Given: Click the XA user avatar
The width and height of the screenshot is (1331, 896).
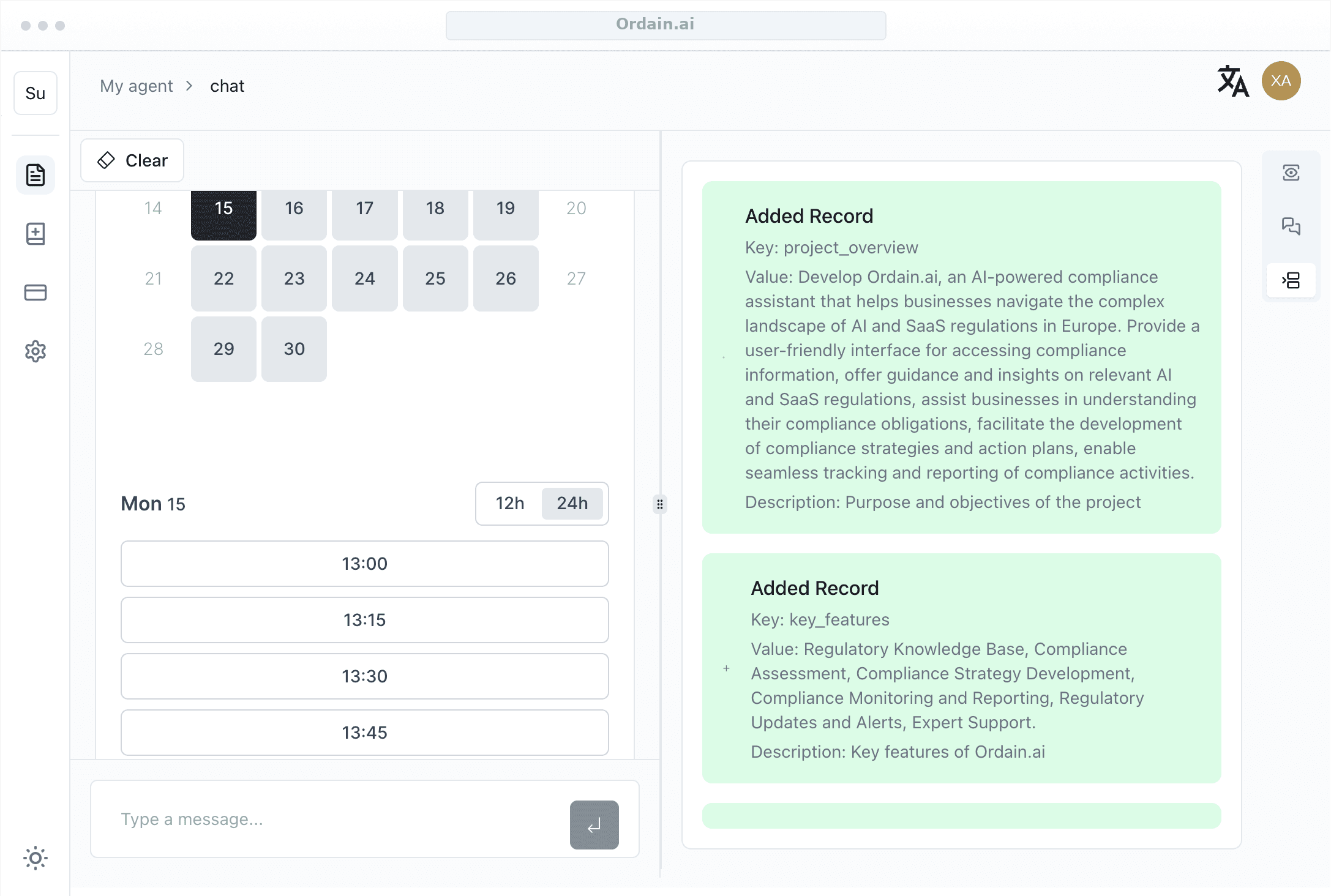Looking at the screenshot, I should (1281, 81).
